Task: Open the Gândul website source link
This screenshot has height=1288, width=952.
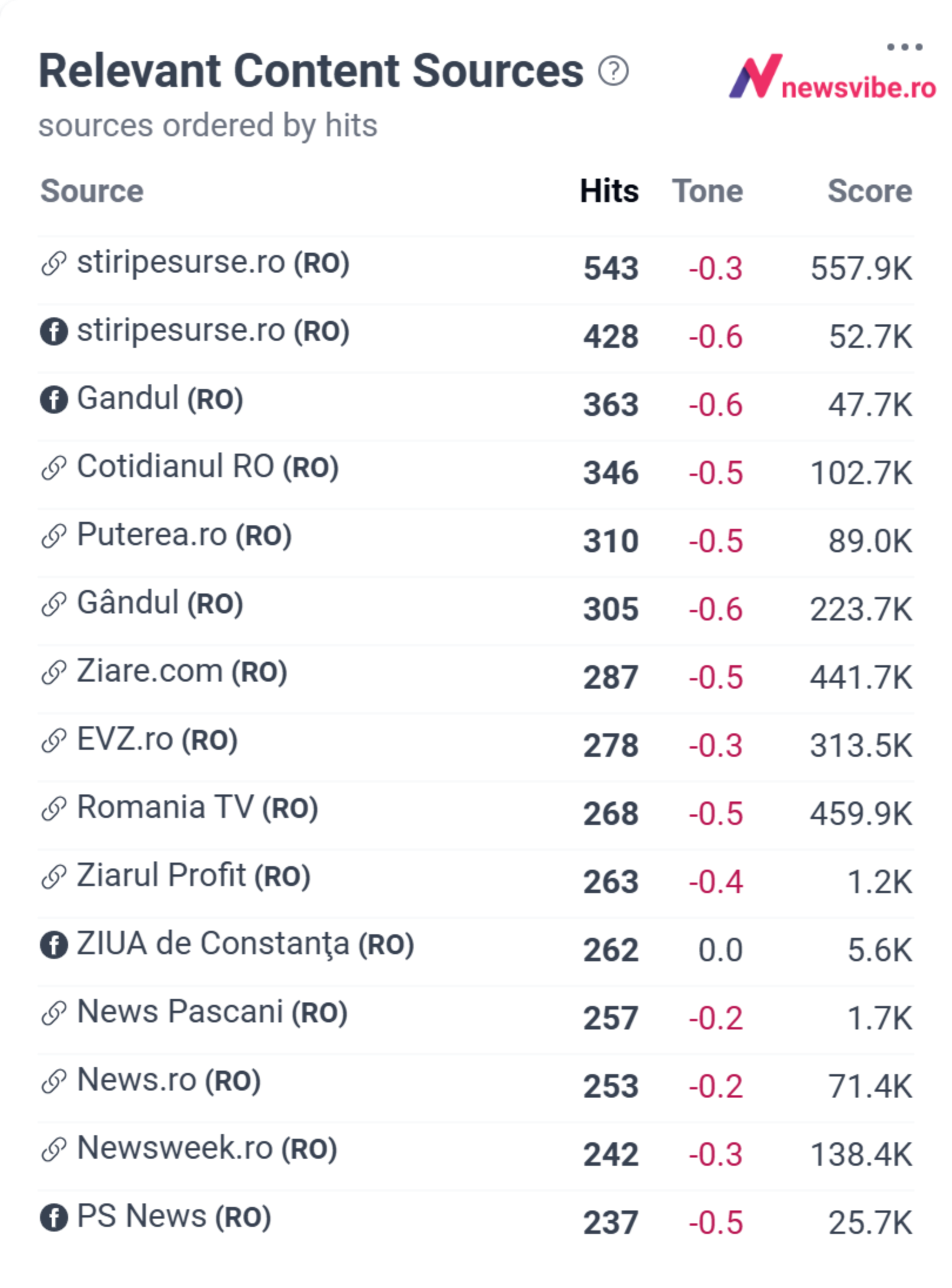Action: click(160, 603)
